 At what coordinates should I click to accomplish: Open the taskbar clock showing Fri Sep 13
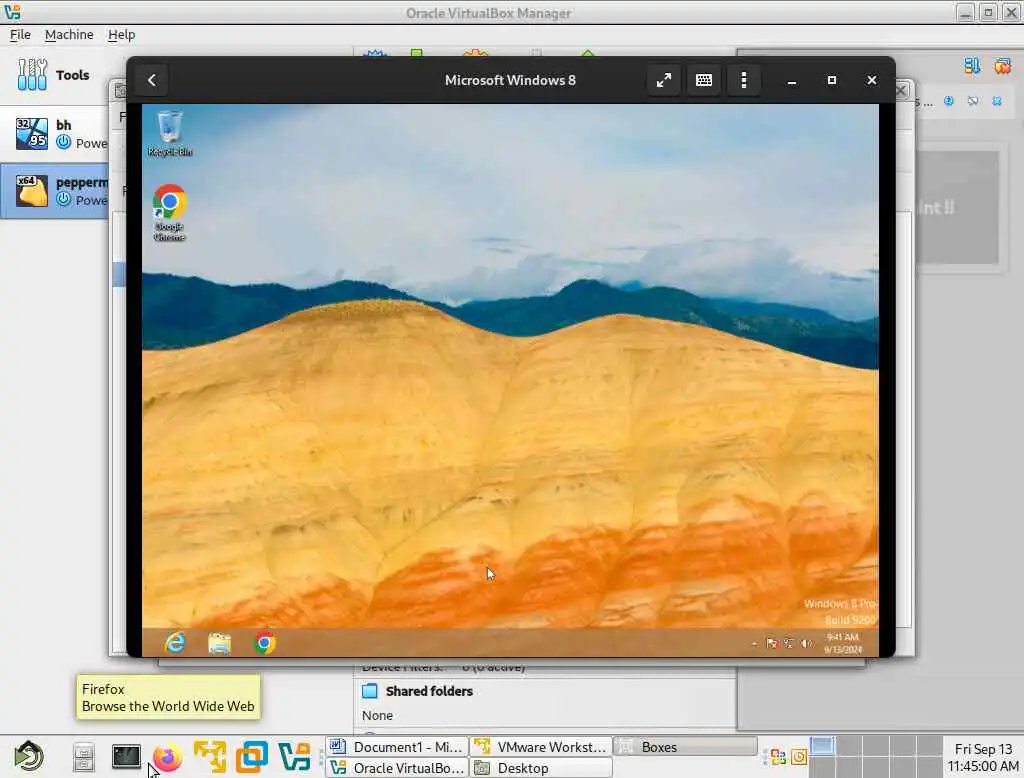point(983,757)
